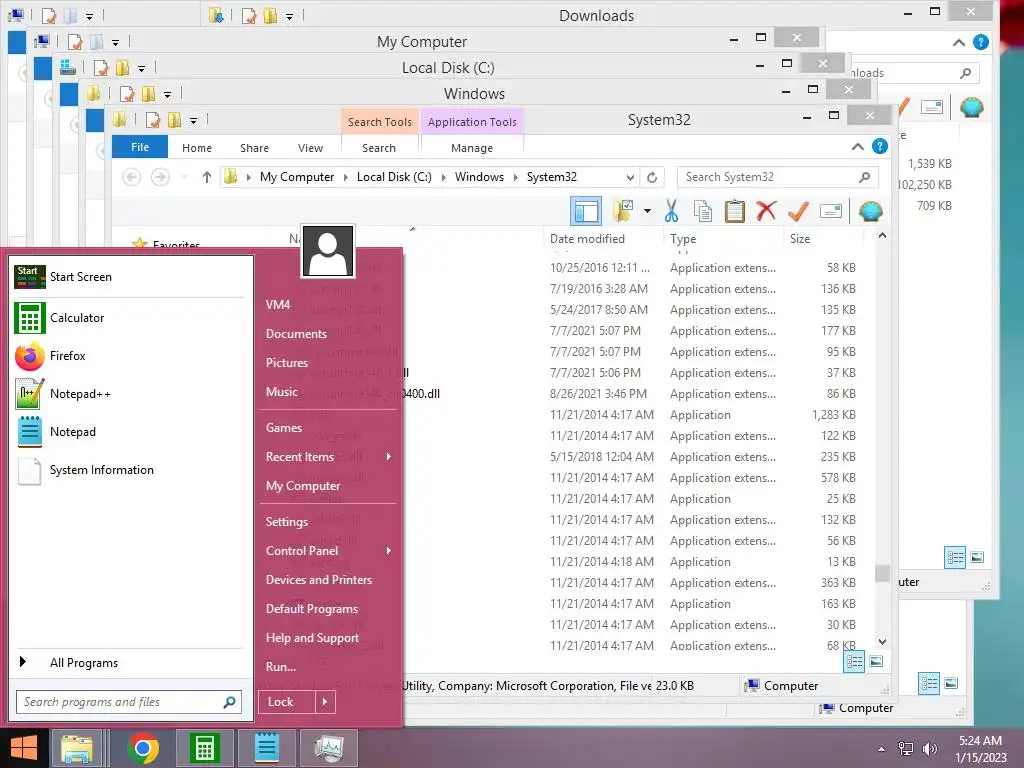The width and height of the screenshot is (1024, 768).
Task: Open Devices and Printers
Action: click(319, 580)
